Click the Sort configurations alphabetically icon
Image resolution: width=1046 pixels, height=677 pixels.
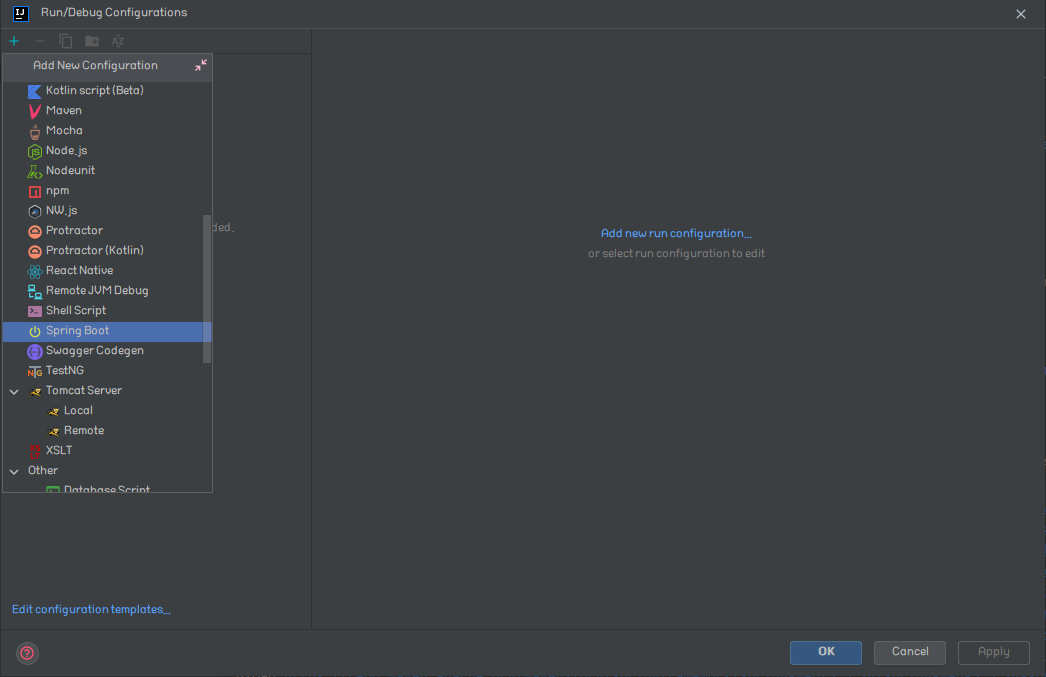[118, 41]
